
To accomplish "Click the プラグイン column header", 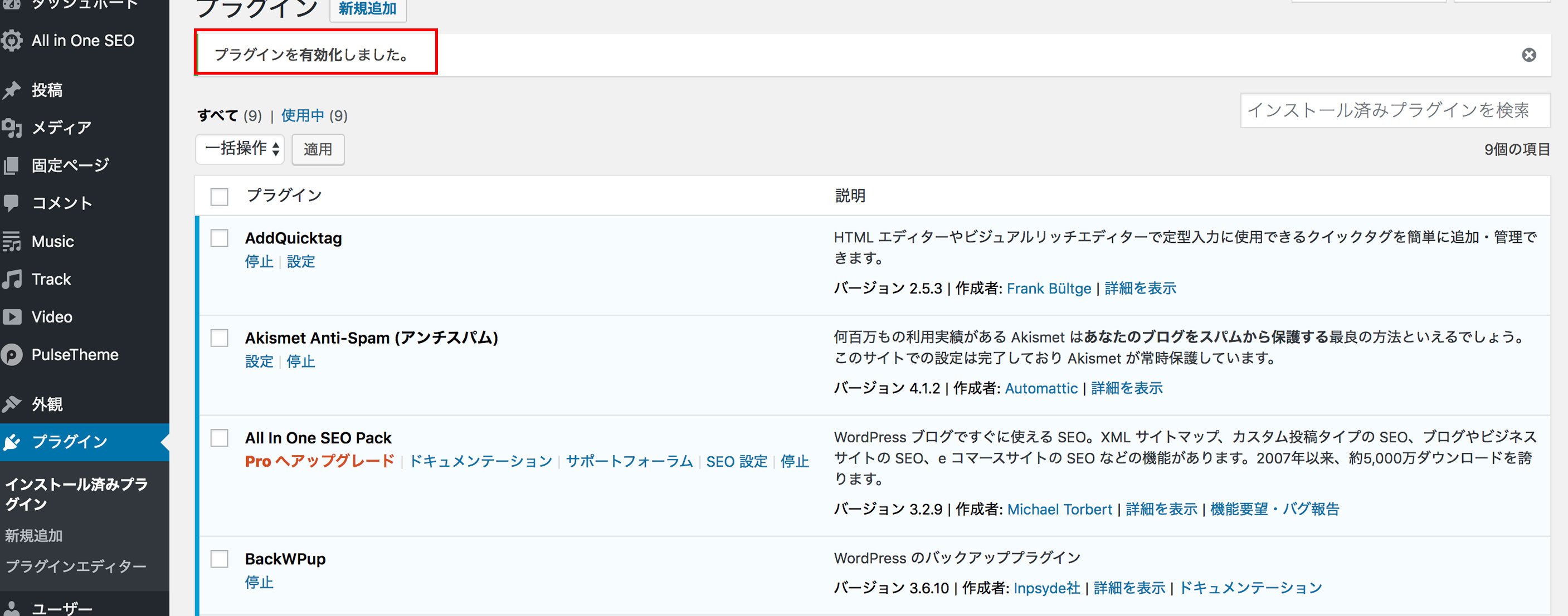I will click(284, 195).
